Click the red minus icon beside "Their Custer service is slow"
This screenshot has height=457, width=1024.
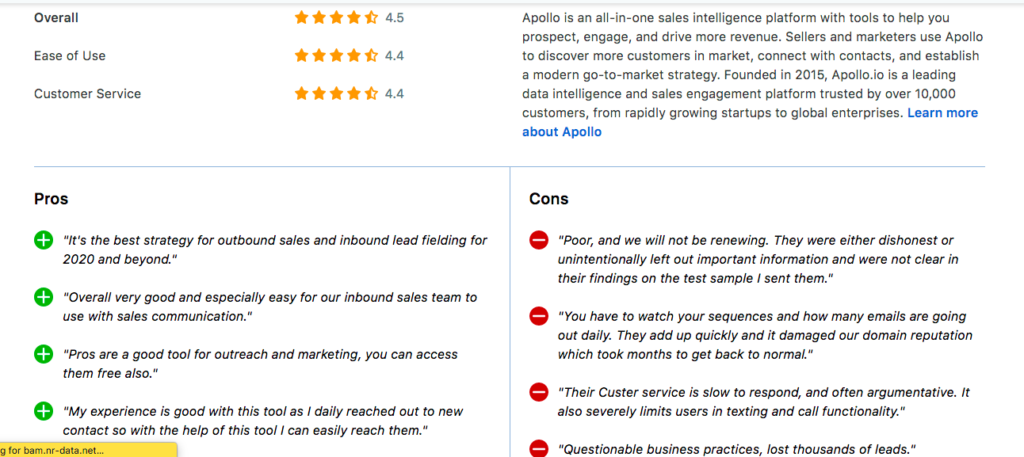[539, 393]
